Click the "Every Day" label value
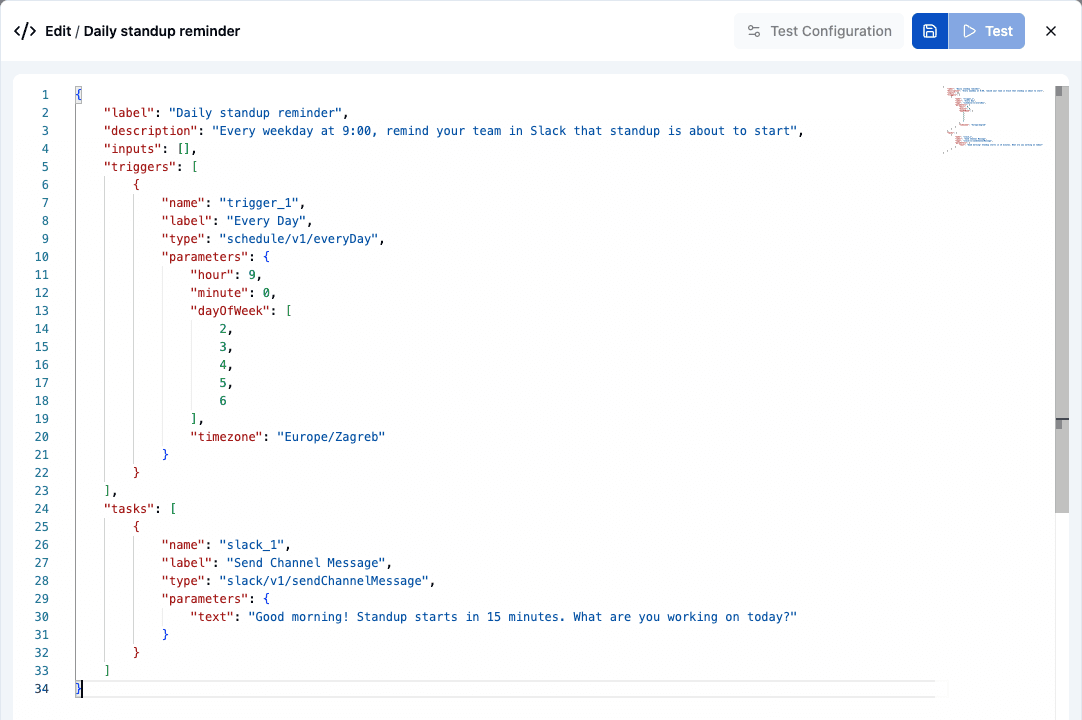This screenshot has width=1082, height=720. (x=266, y=220)
